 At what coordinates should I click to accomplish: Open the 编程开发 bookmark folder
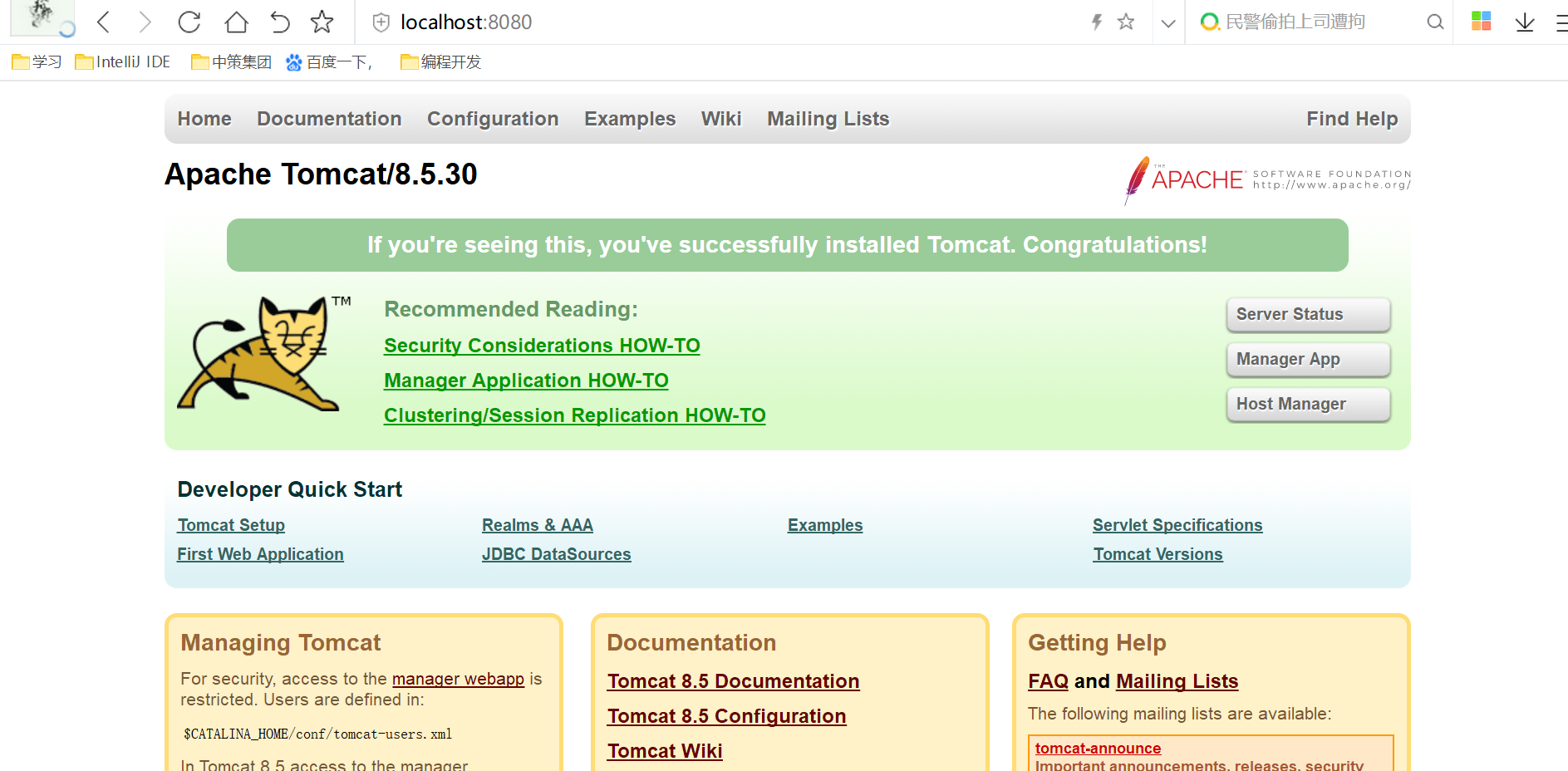point(440,62)
